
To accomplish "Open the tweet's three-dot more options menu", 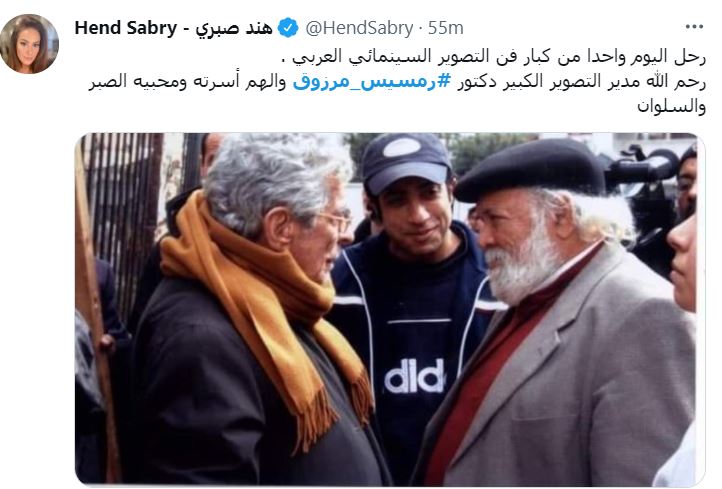I will (x=694, y=27).
